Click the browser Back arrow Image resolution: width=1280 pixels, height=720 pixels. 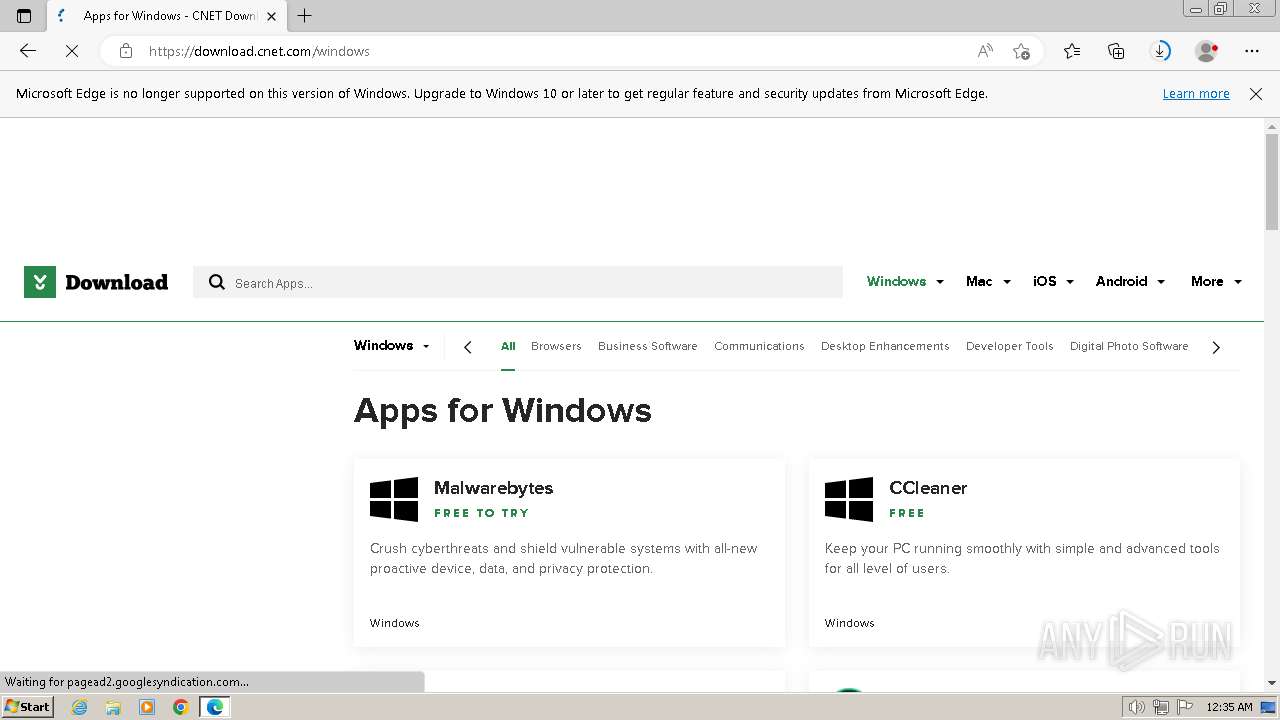[28, 51]
